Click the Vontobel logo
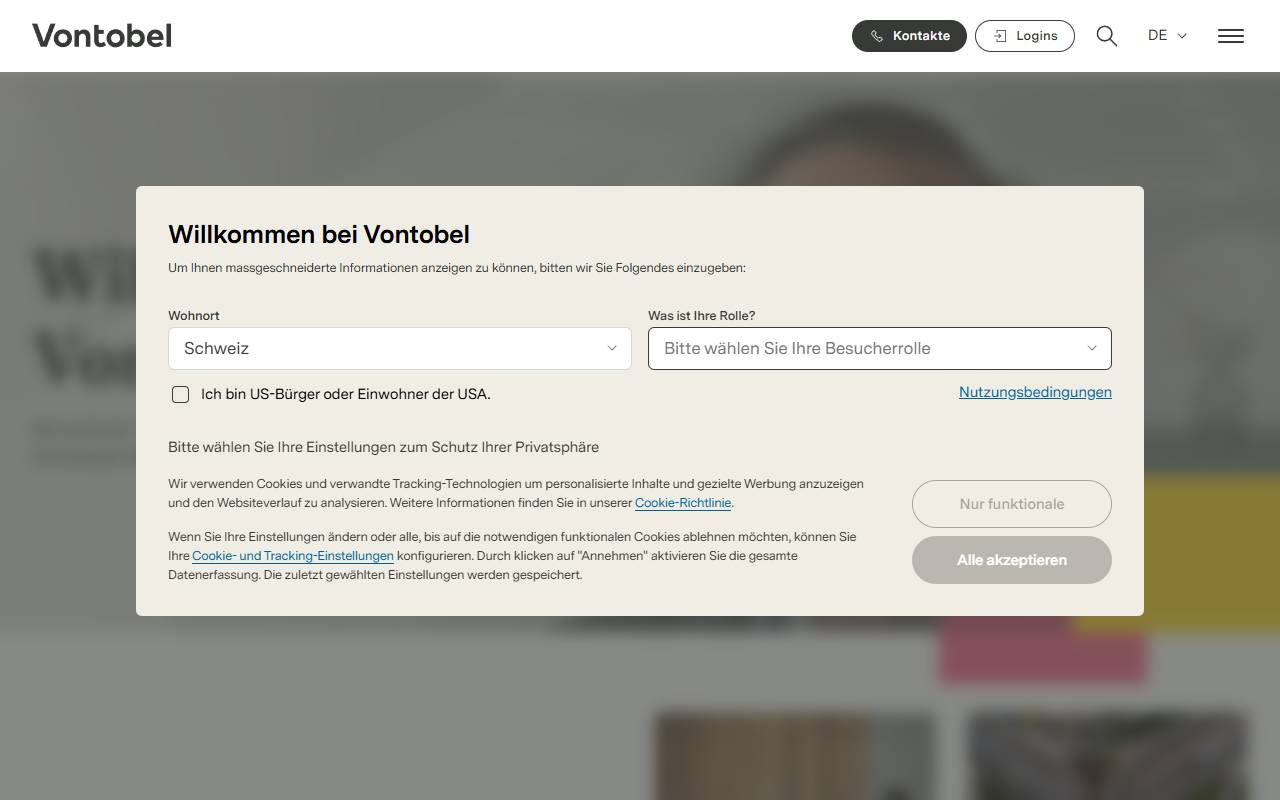1280x800 pixels. 102,36
